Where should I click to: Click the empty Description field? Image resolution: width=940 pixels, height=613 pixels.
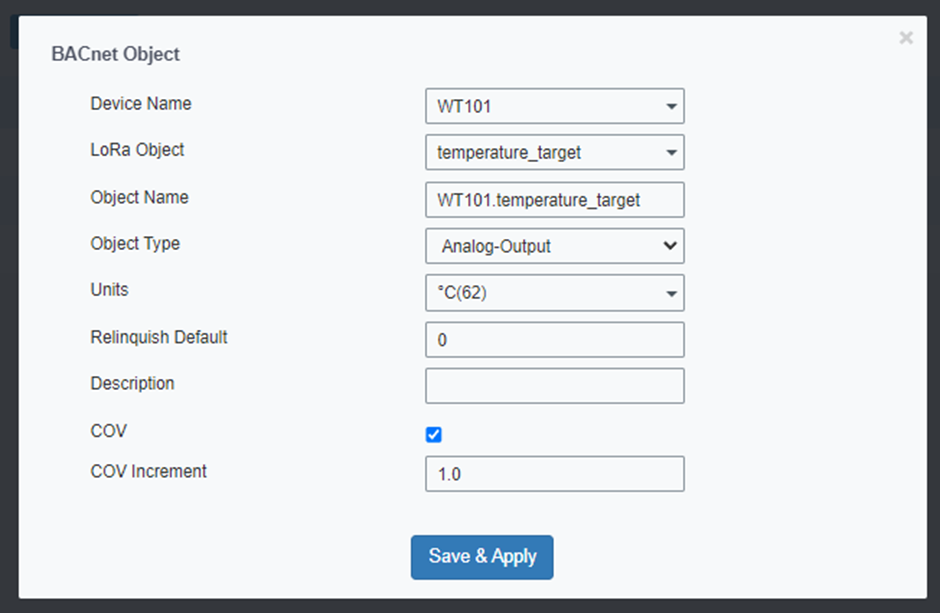point(555,386)
